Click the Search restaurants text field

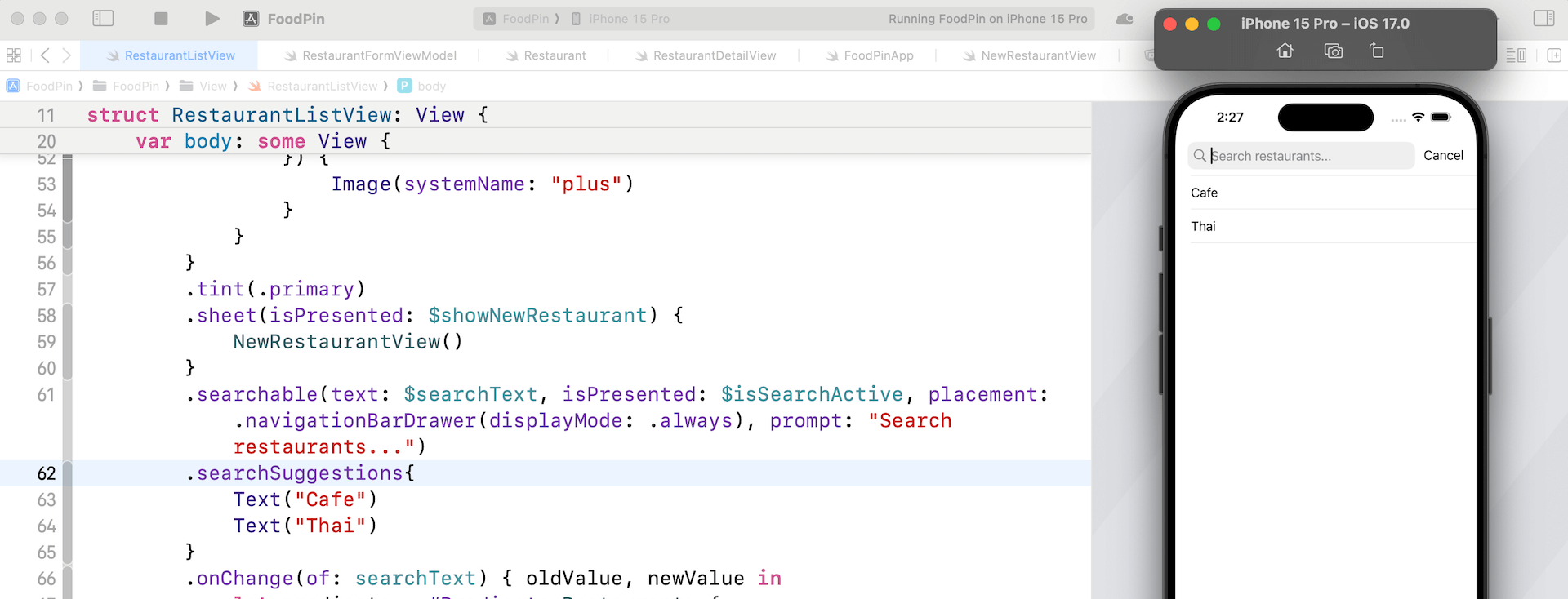(1307, 156)
